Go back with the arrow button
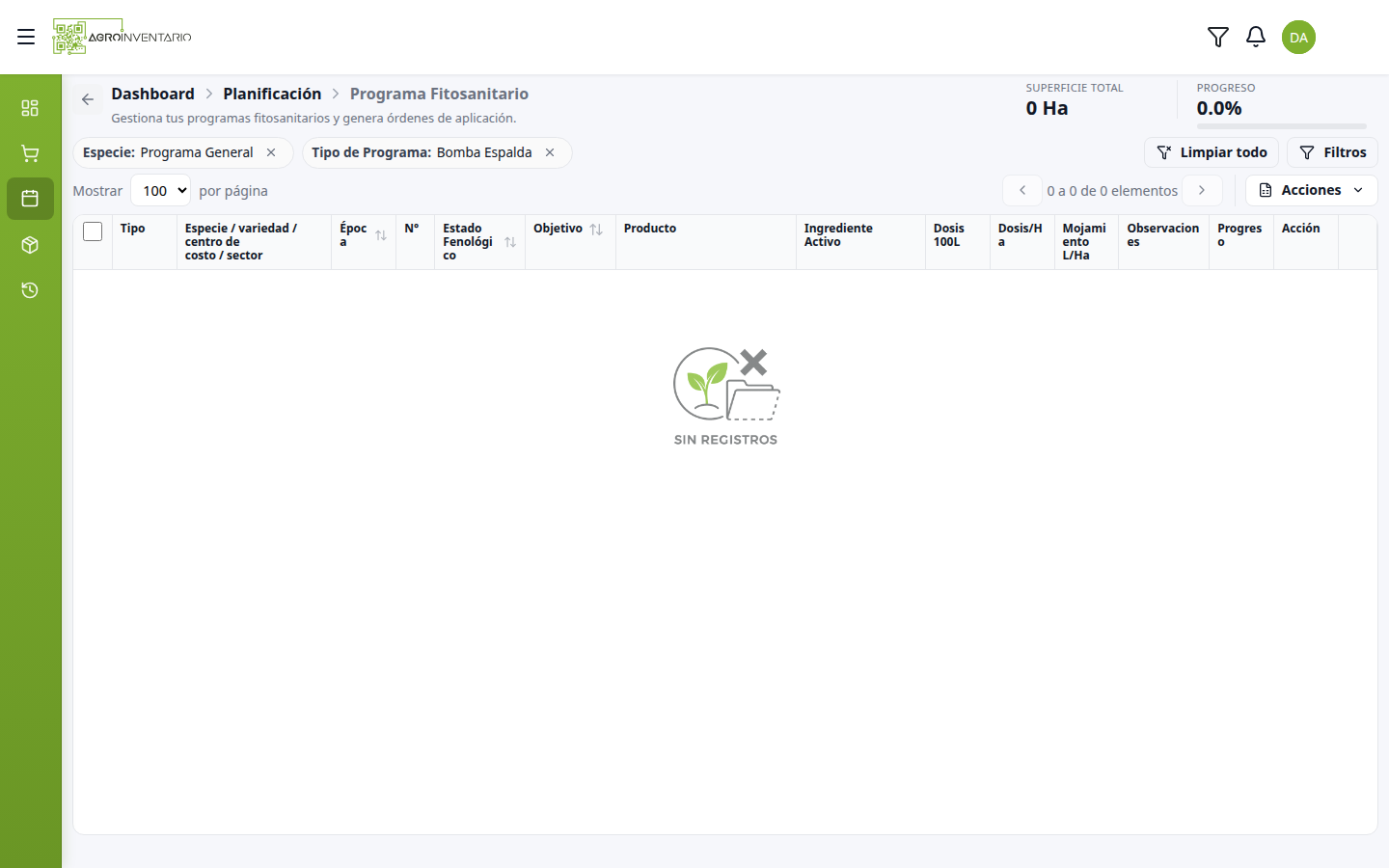 tap(88, 99)
